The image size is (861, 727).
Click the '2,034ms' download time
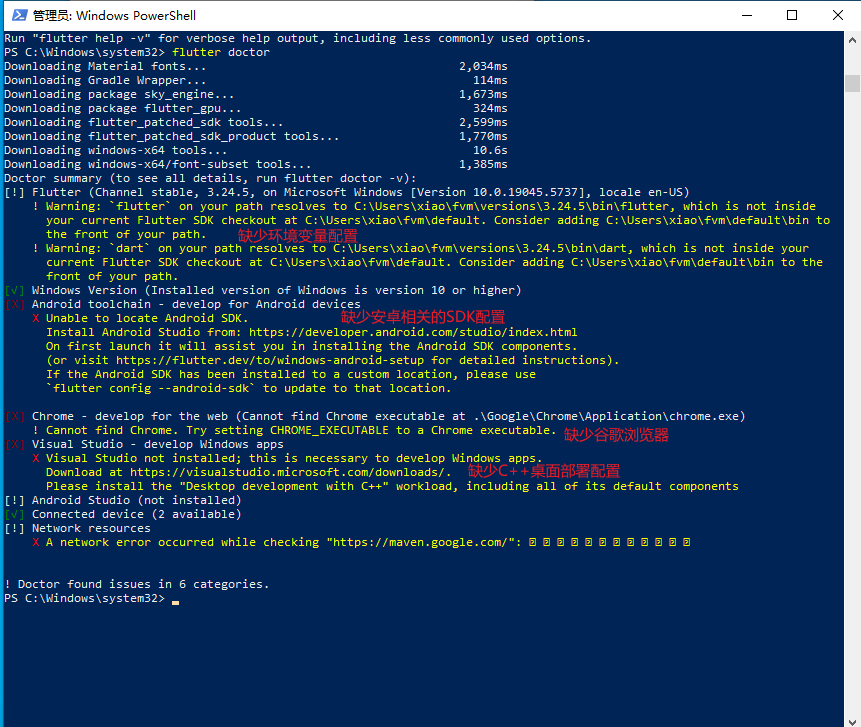(483, 66)
